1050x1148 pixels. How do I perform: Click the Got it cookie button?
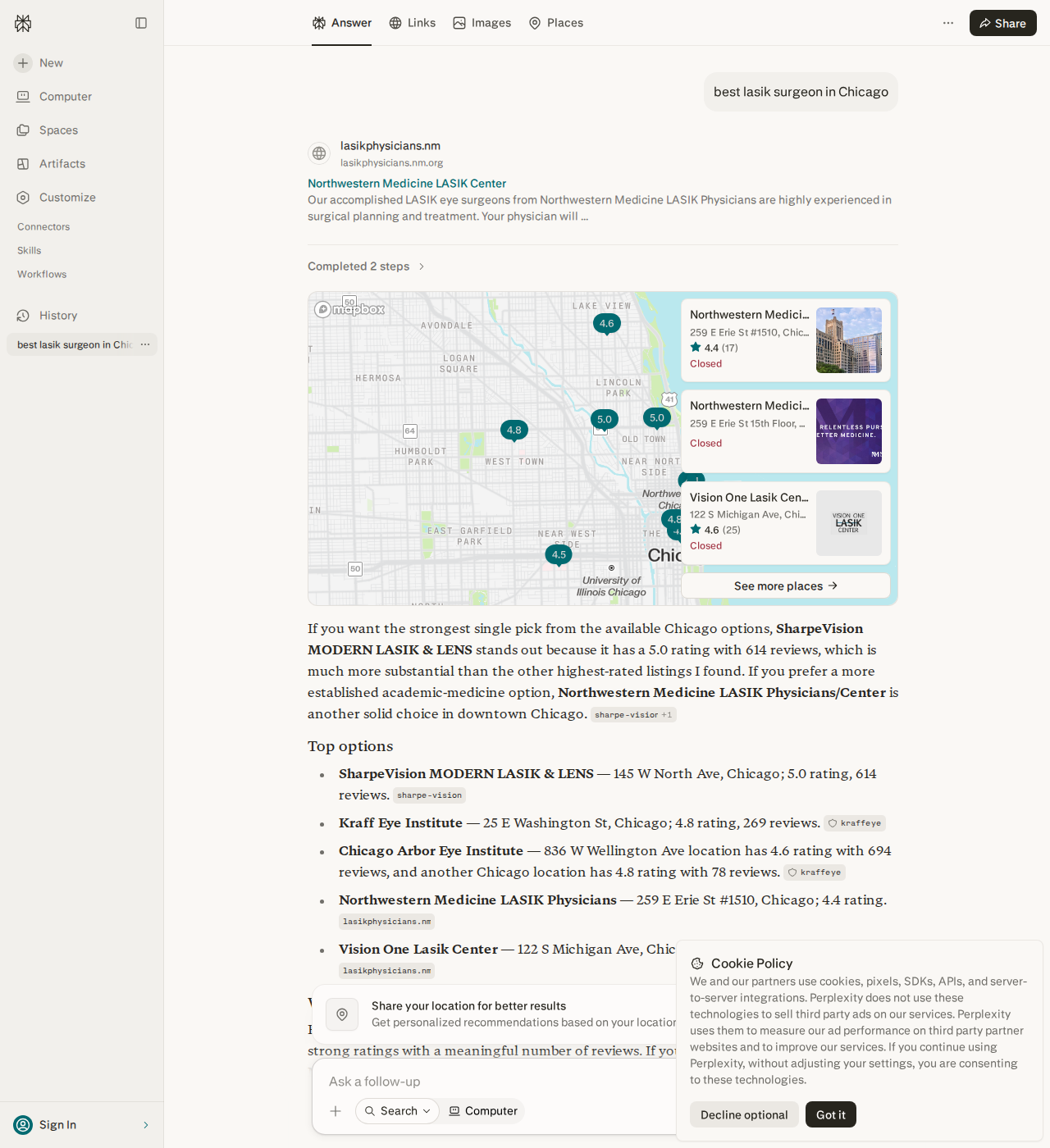tap(830, 1114)
